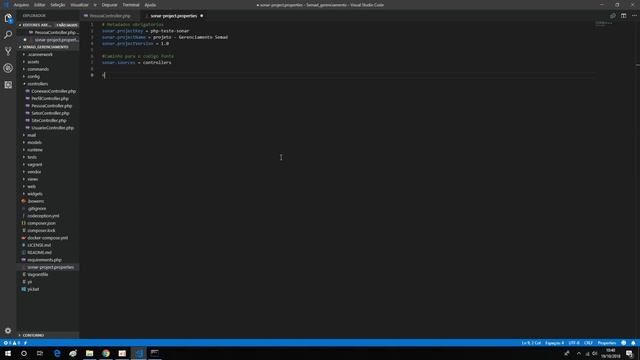Click the Split Editor icon

623,16
